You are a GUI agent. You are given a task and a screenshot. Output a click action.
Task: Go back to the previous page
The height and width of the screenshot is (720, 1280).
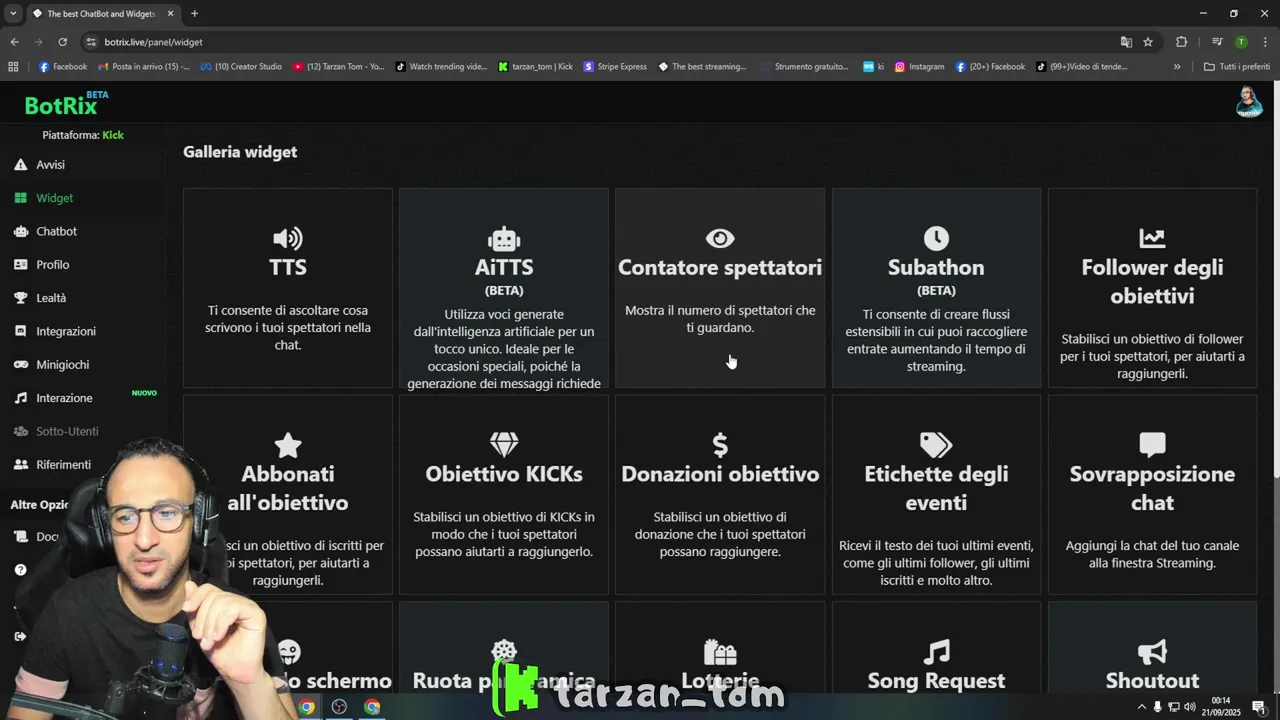click(x=14, y=42)
